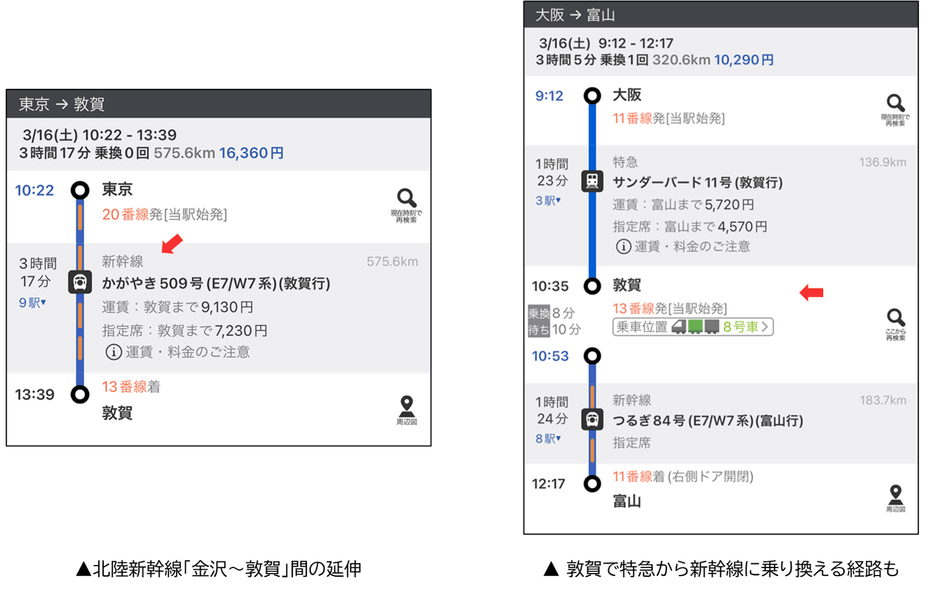Tap the 待ち 10分 waiting time label
The image size is (940, 589).
tap(555, 329)
